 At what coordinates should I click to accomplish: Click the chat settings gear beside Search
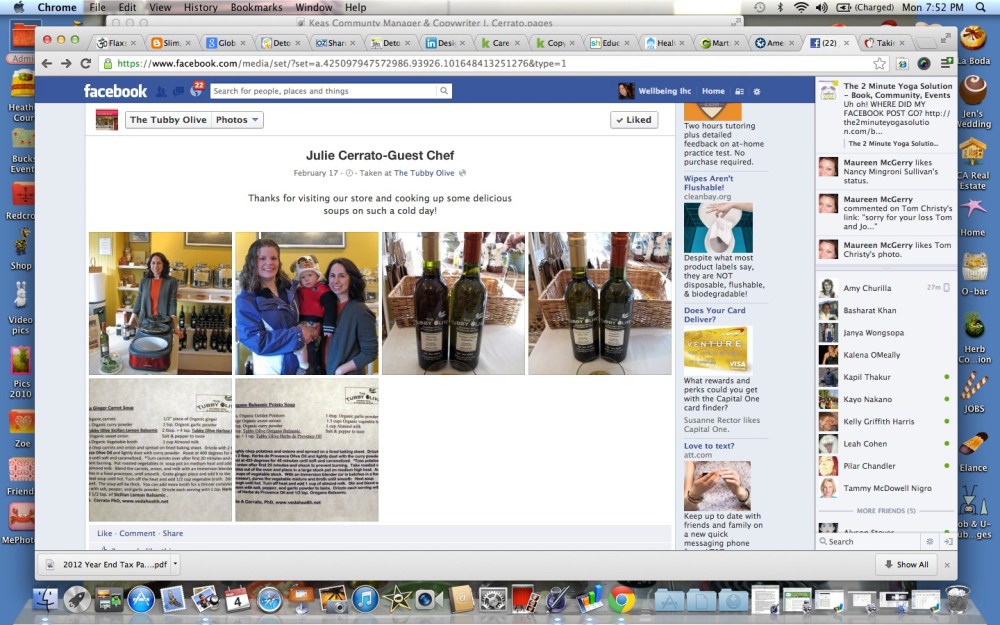930,541
